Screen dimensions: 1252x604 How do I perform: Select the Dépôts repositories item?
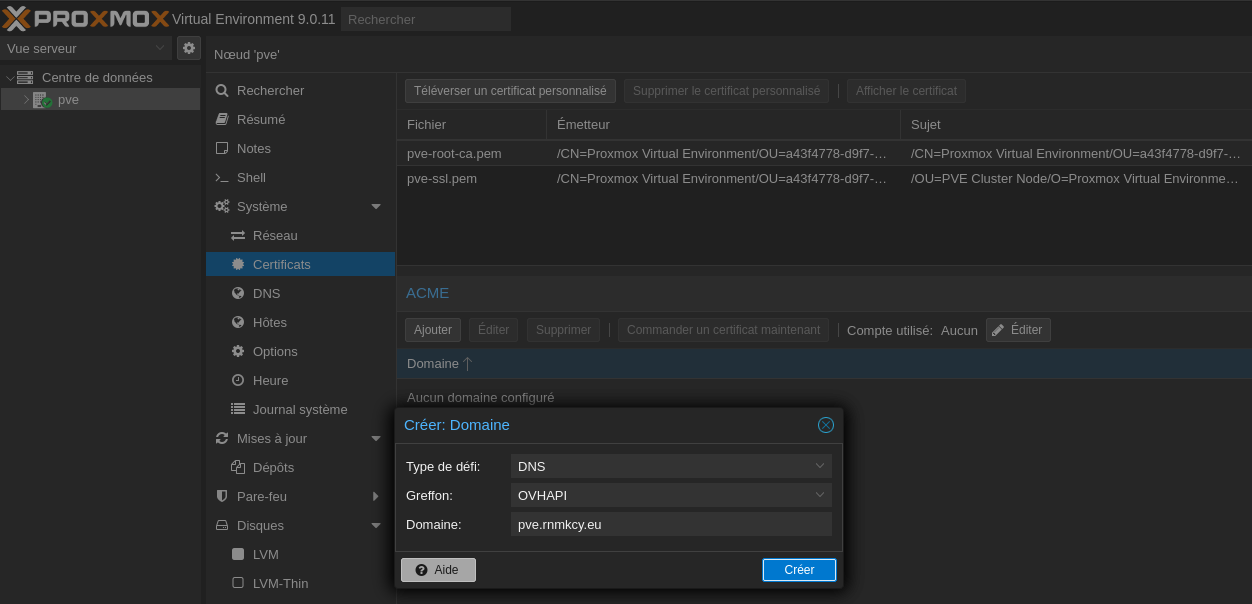pos(273,467)
